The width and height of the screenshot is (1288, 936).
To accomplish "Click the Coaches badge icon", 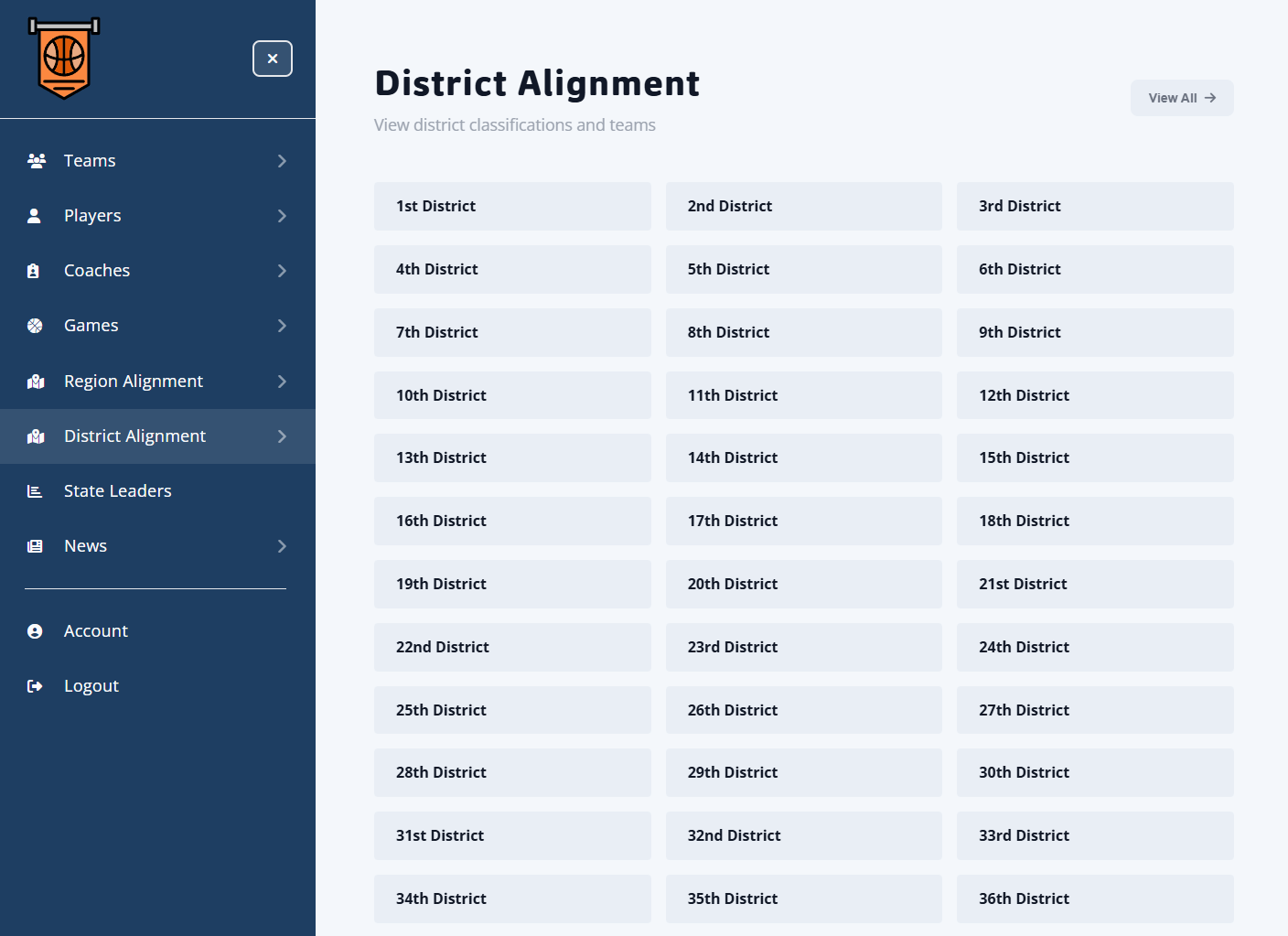I will pyautogui.click(x=34, y=271).
